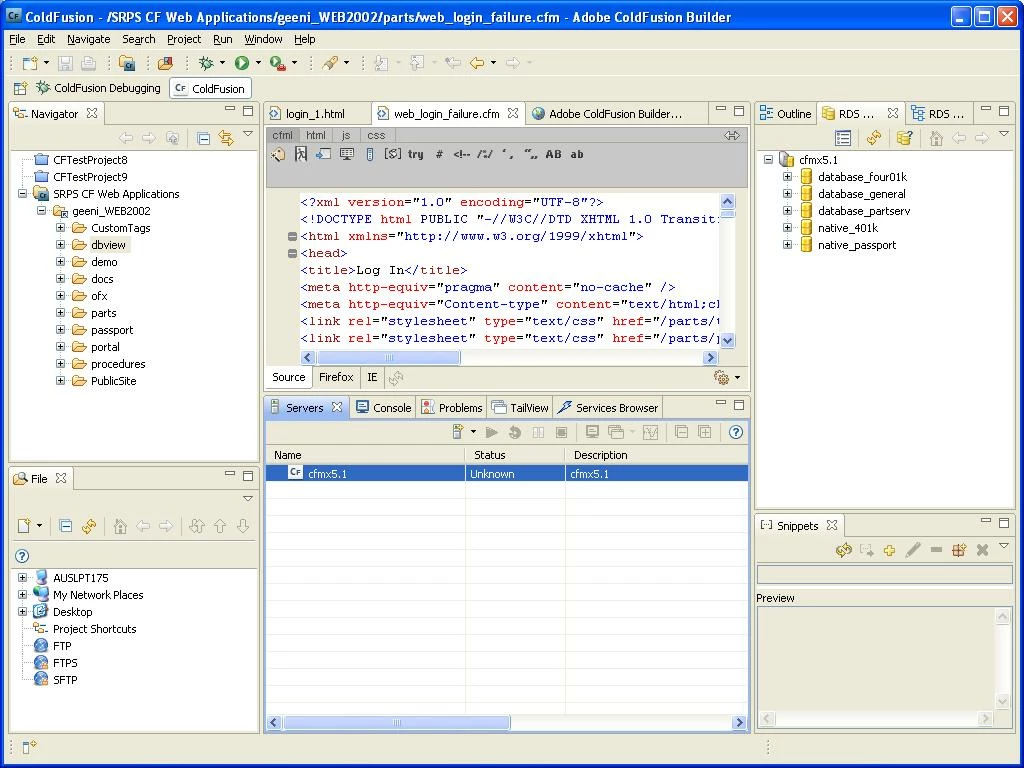
Task: Open the Navigator view menu dropdown triangle
Action: coord(248,134)
